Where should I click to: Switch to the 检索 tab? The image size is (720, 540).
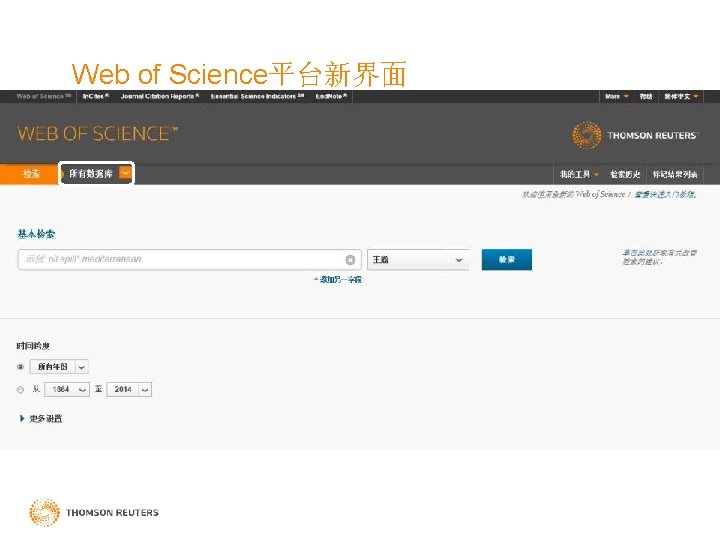[28, 174]
